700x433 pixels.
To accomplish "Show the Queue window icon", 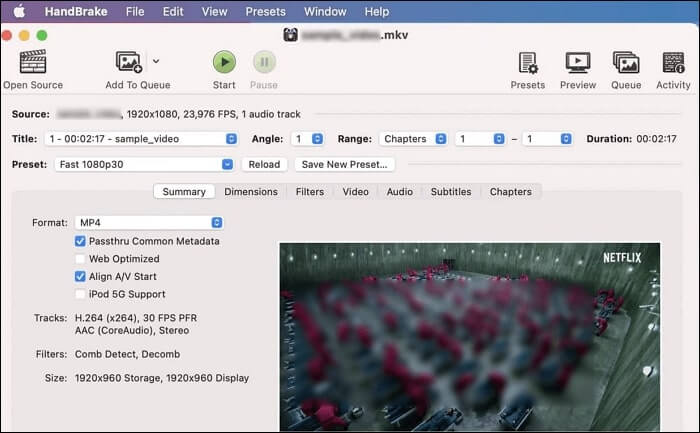I will pos(626,62).
